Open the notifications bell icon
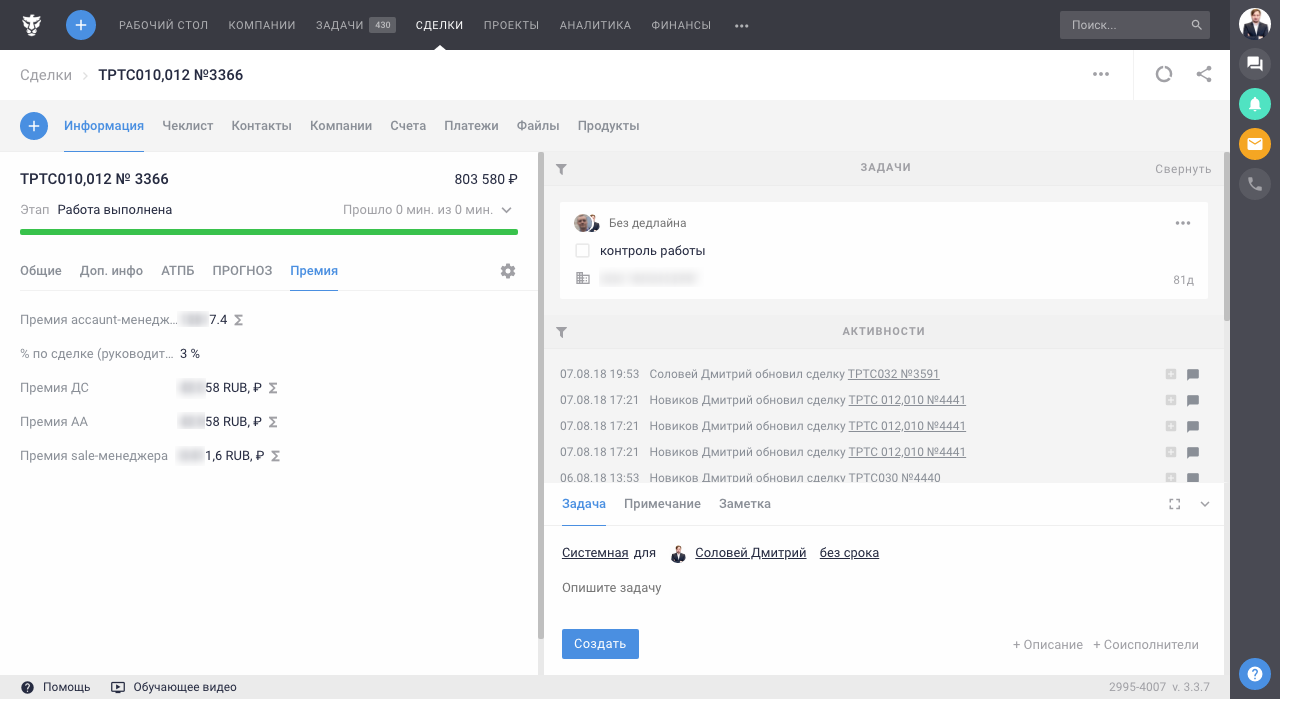This screenshot has height=727, width=1294. [x=1255, y=104]
